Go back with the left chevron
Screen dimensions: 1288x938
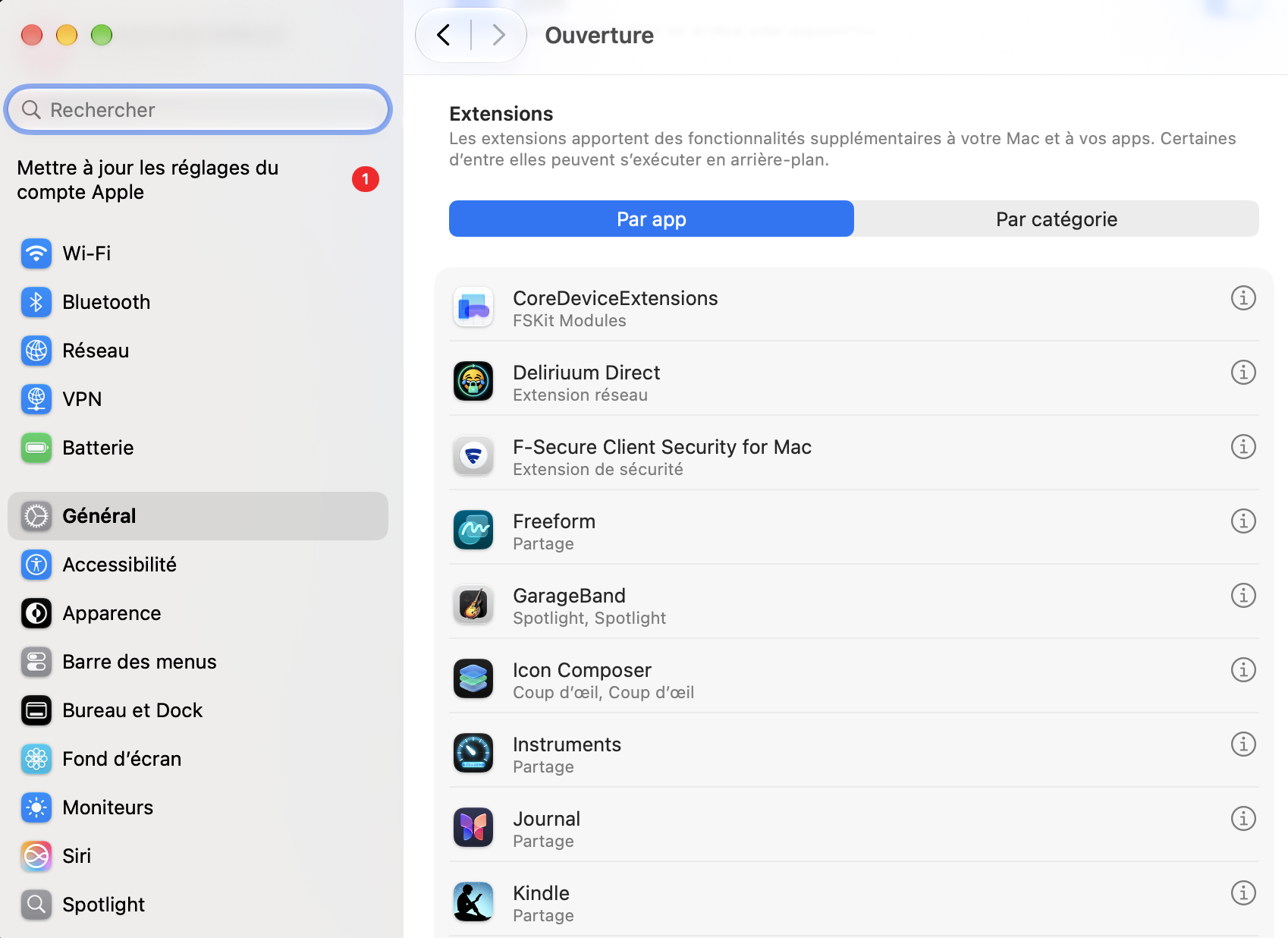click(x=444, y=35)
